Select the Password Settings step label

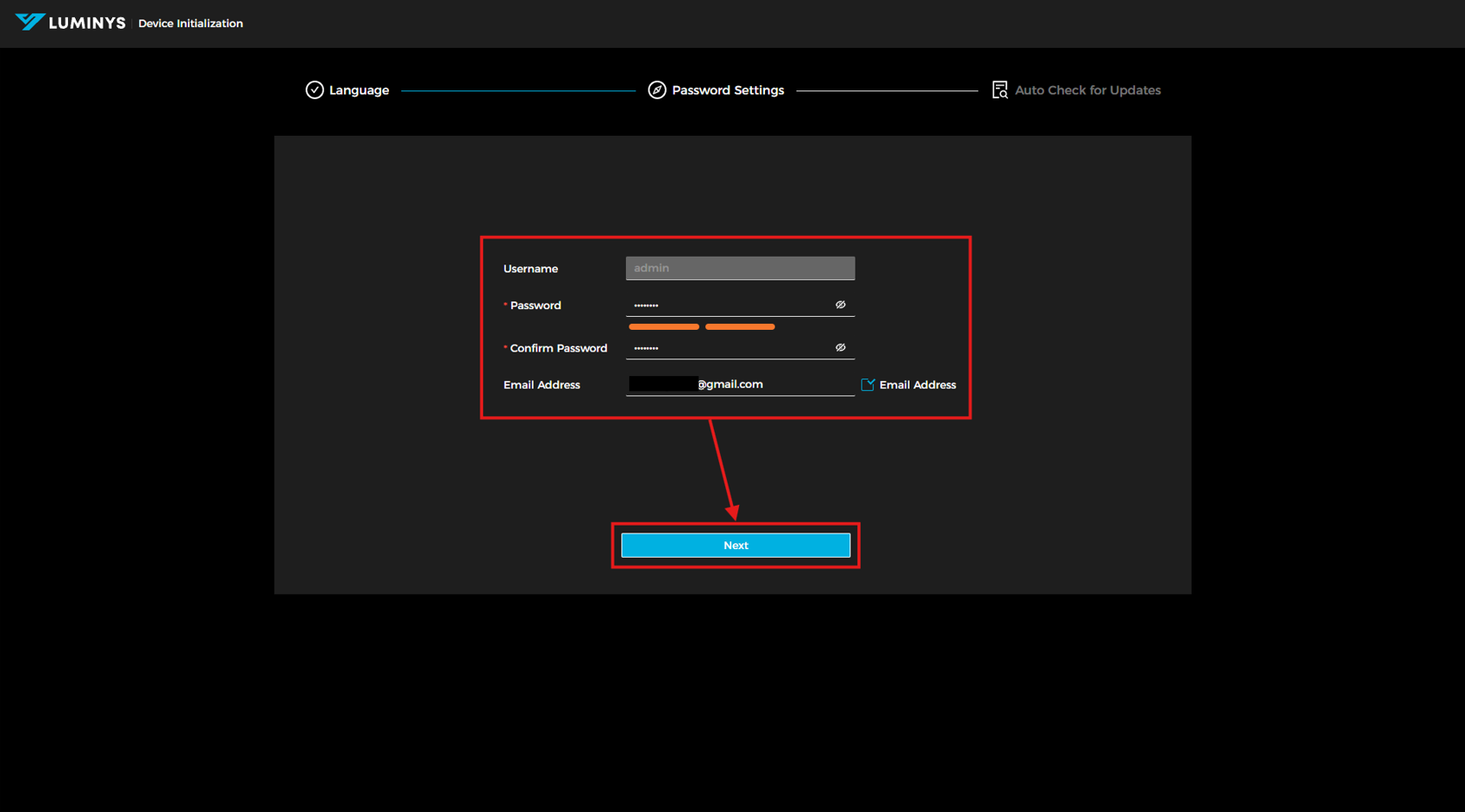pyautogui.click(x=728, y=91)
